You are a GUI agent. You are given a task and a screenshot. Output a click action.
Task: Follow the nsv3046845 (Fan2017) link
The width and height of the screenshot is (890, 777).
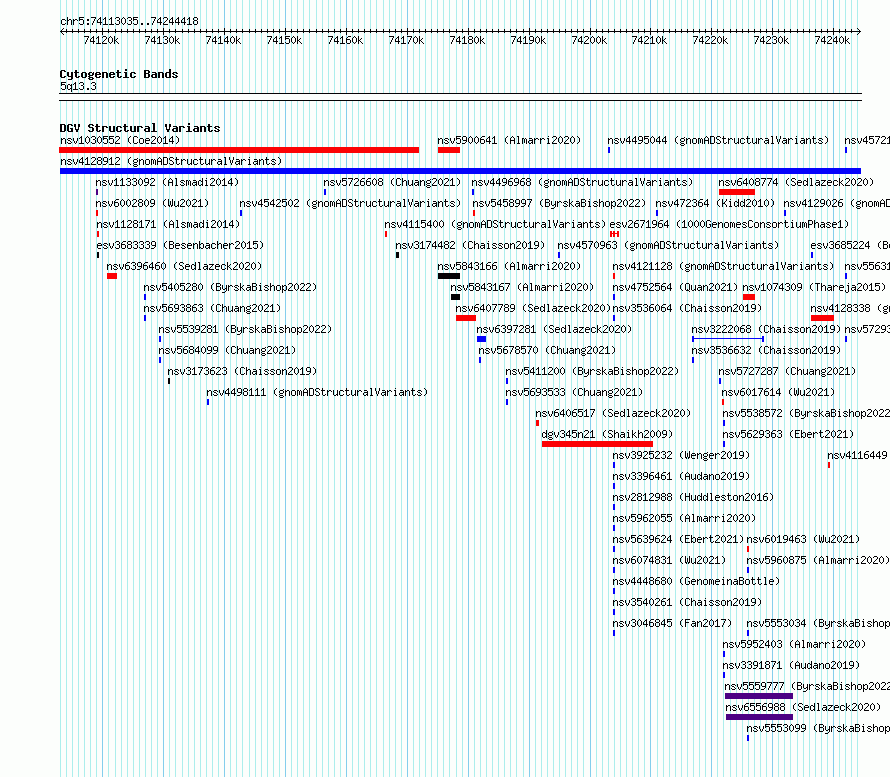(x=672, y=623)
